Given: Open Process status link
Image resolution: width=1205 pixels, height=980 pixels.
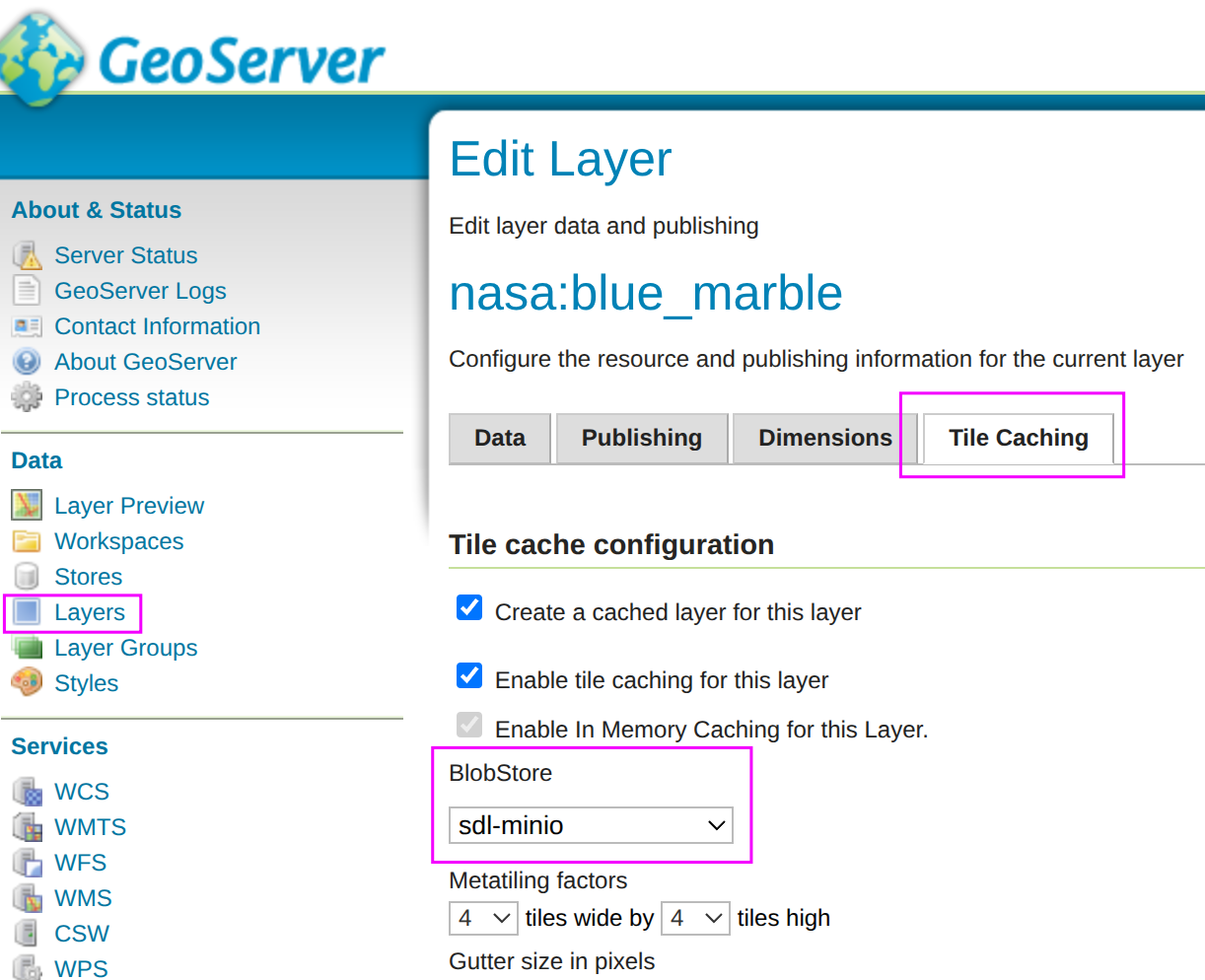Looking at the screenshot, I should point(132,397).
